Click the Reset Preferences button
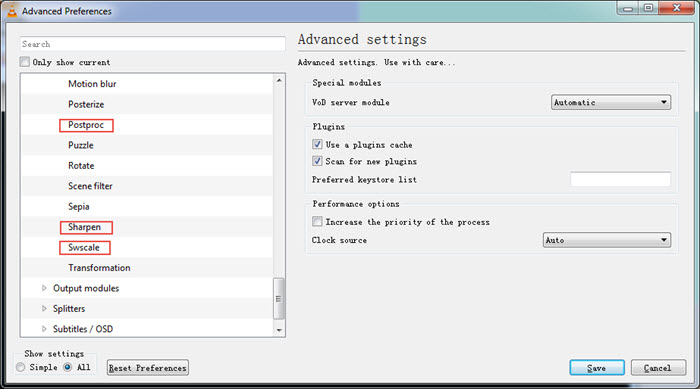Viewport: 700px width, 389px height. tap(147, 368)
